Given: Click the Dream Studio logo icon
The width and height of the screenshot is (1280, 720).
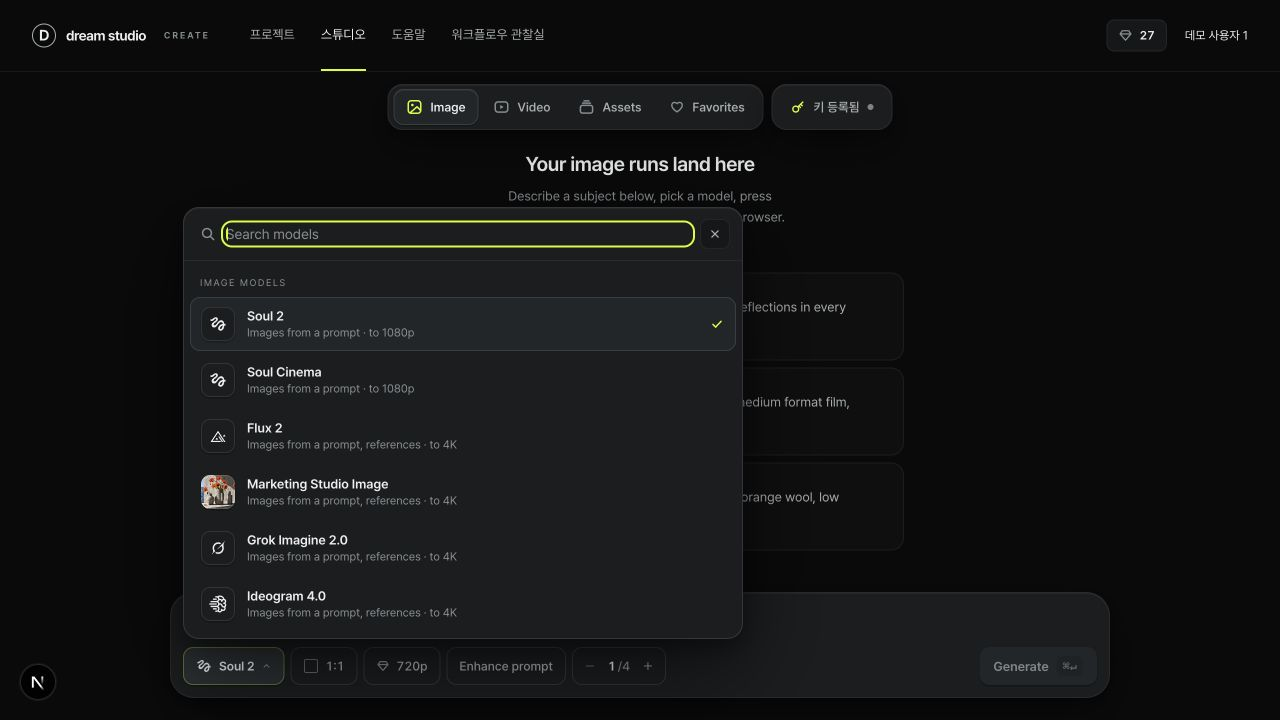Looking at the screenshot, I should [44, 36].
